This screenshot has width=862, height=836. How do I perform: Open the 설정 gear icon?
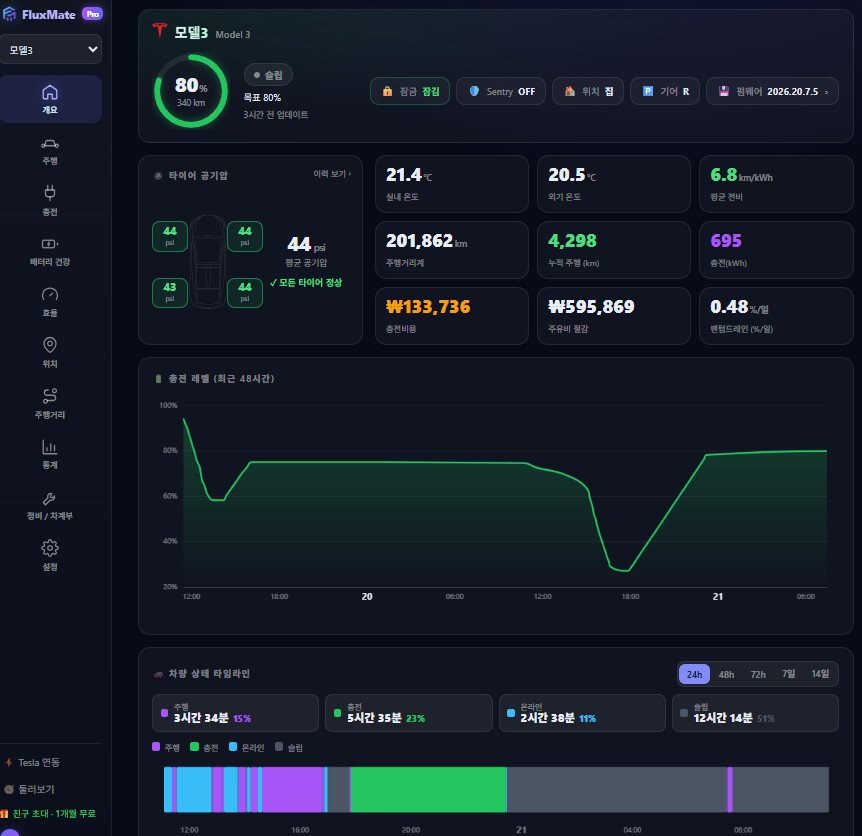tap(49, 548)
